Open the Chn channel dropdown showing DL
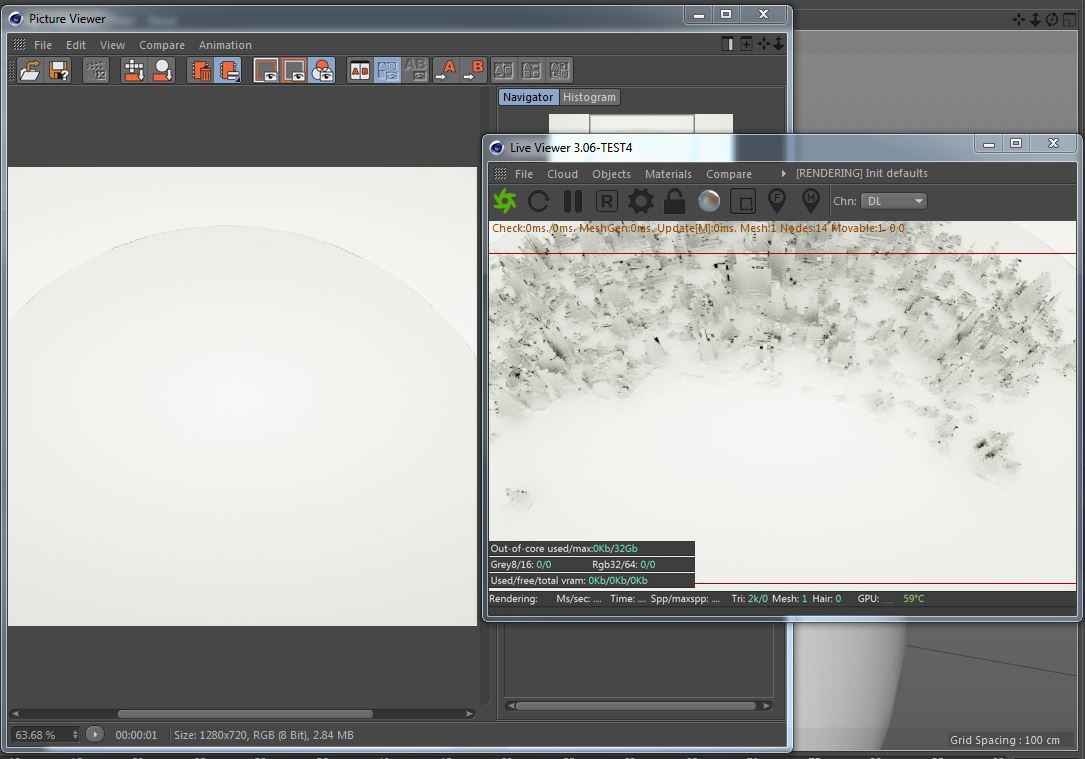1085x759 pixels. pos(893,201)
